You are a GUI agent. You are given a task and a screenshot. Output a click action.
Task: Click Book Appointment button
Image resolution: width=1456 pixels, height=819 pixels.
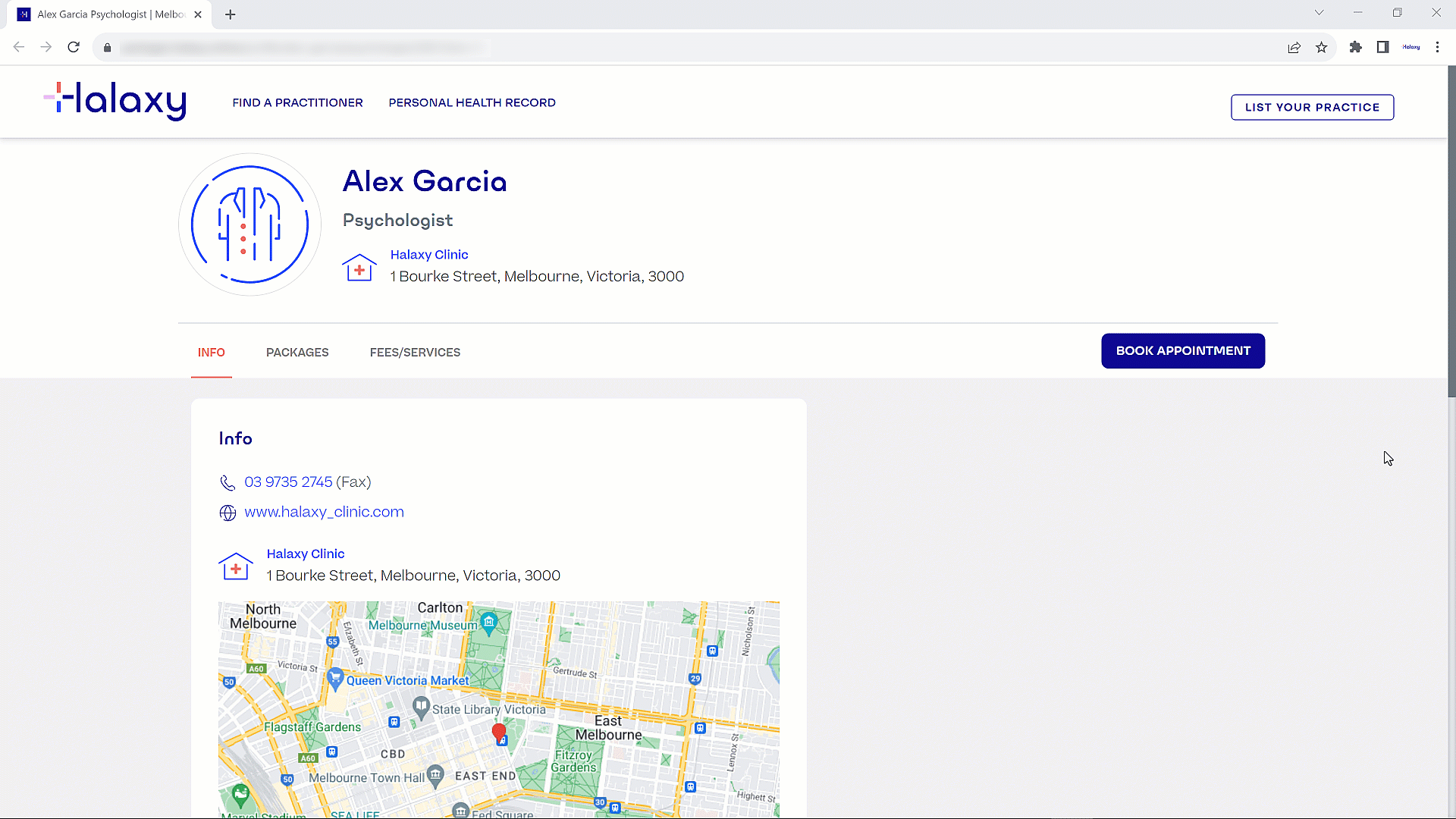pyautogui.click(x=1183, y=350)
